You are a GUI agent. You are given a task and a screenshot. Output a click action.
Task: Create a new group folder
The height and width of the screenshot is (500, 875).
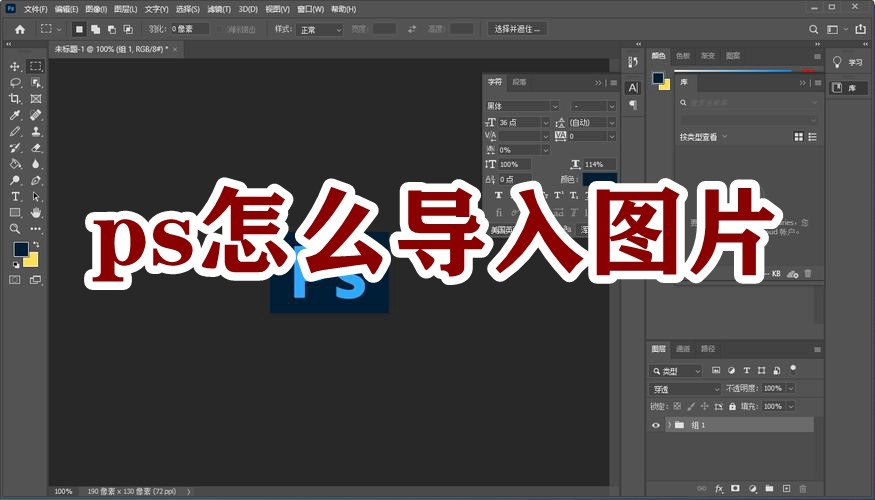(770, 489)
